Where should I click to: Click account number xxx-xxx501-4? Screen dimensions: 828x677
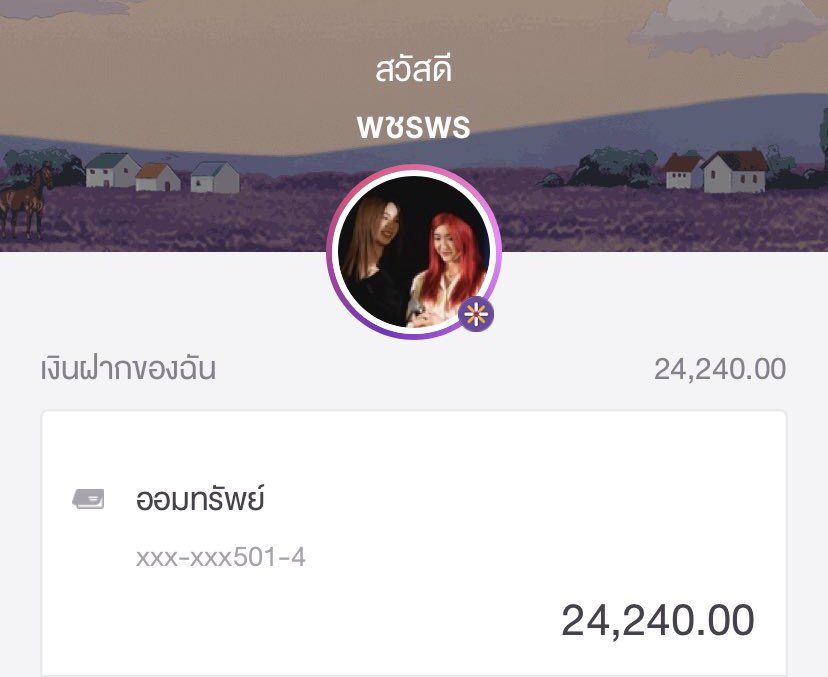[221, 557]
